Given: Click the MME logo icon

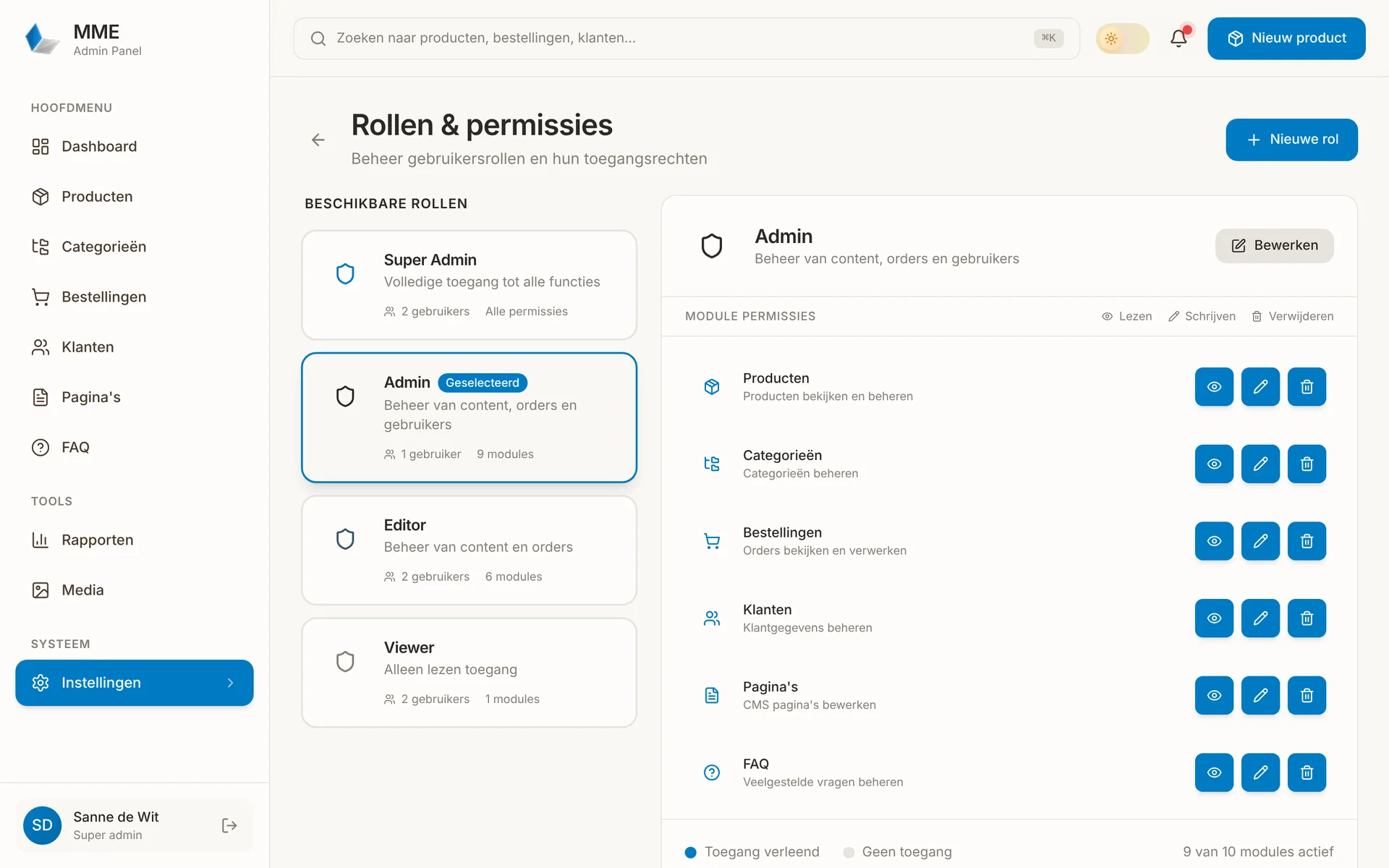Looking at the screenshot, I should pos(41,39).
